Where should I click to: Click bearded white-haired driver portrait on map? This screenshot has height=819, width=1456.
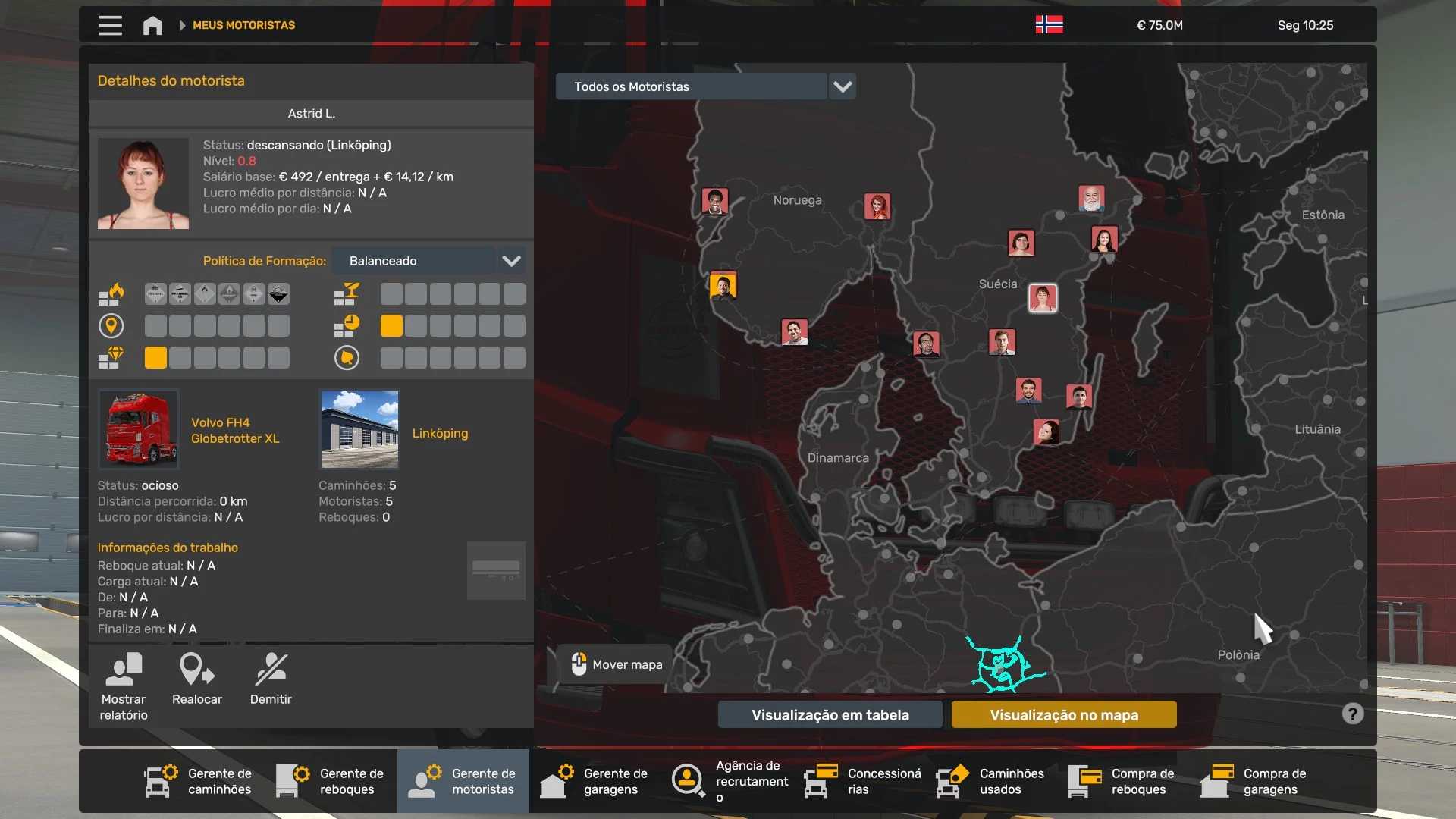(1091, 199)
